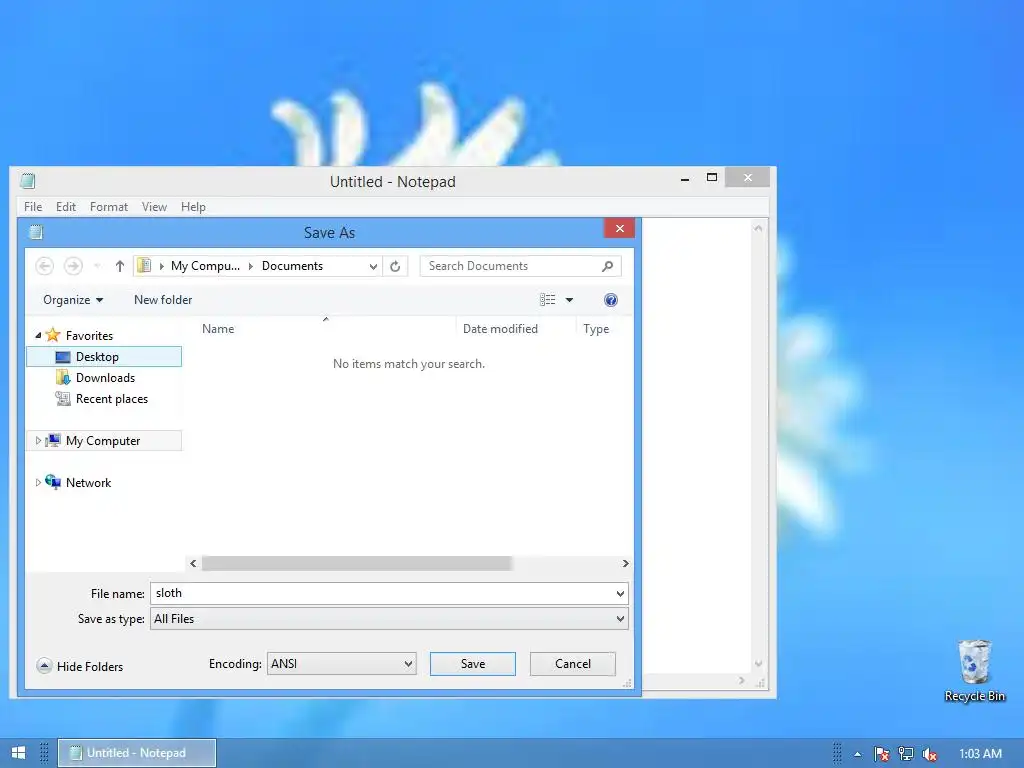Viewport: 1024px width, 768px height.
Task: Click Notepad vertical scrollbar up arrow
Action: 758,228
